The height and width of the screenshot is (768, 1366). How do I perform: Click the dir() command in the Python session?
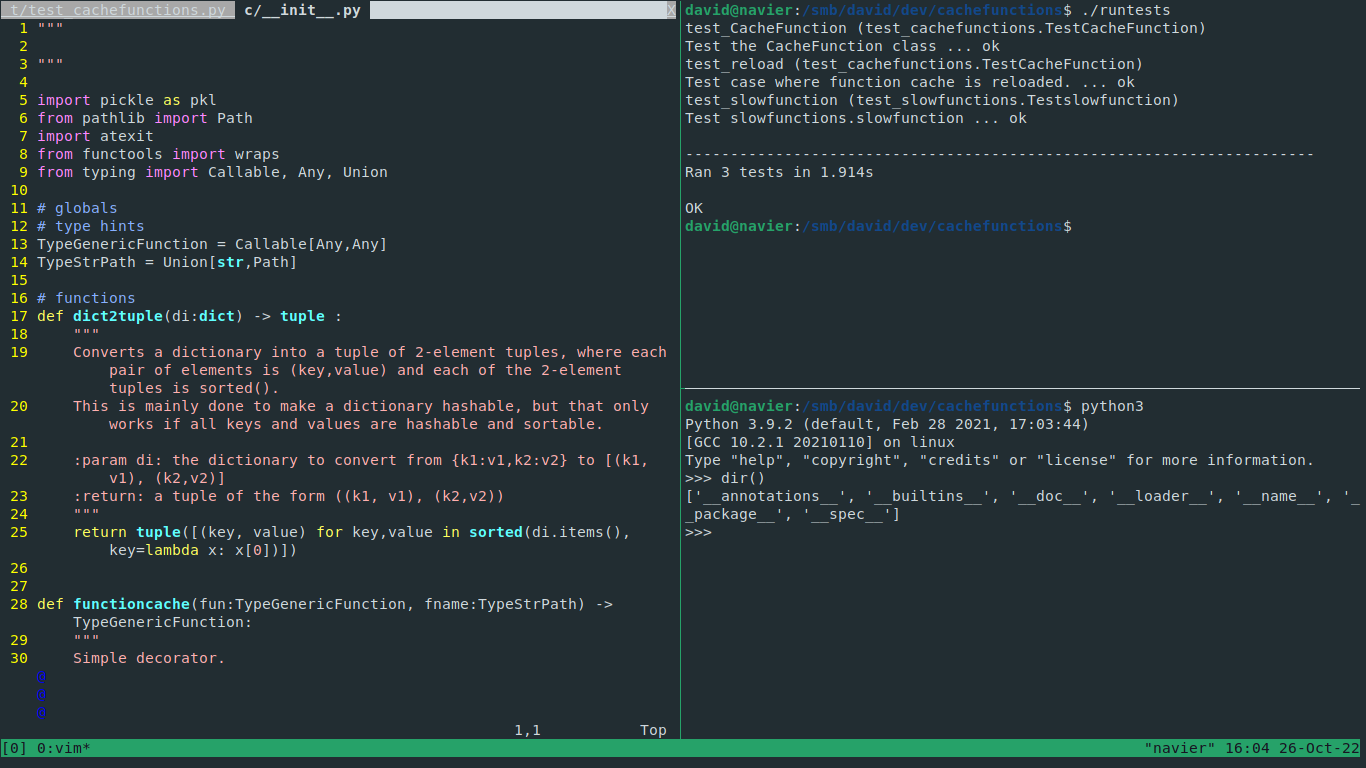pos(741,478)
